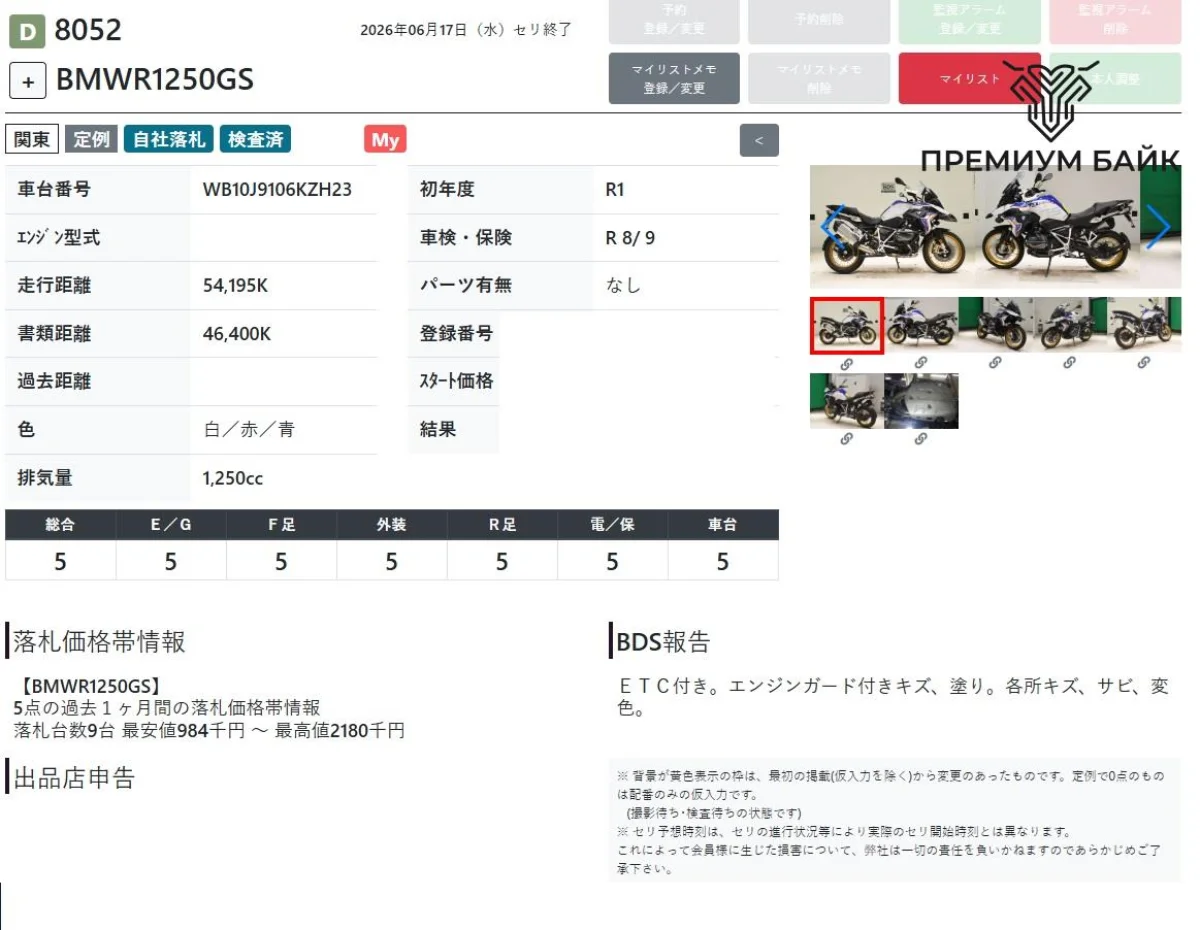Open the right-side view thumbnail of the bike
This screenshot has height=930, width=1200.
pos(921,325)
